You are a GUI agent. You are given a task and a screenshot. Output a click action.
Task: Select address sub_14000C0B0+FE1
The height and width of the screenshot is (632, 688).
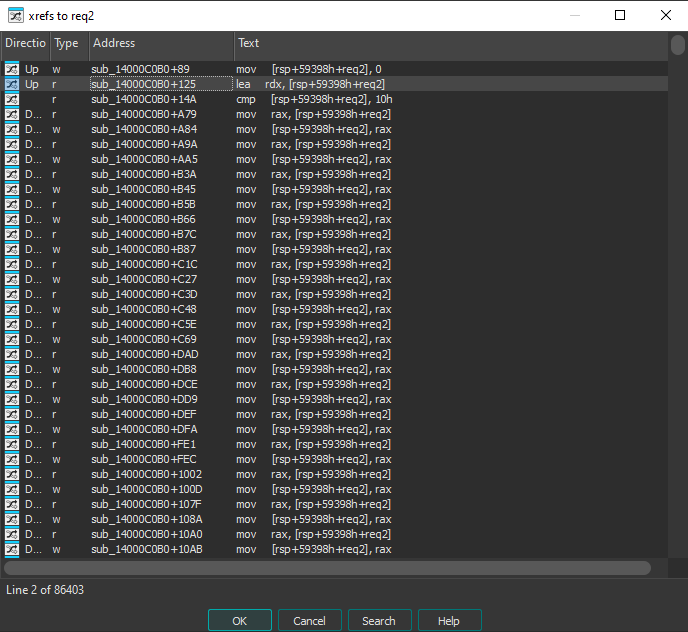pyautogui.click(x=143, y=444)
